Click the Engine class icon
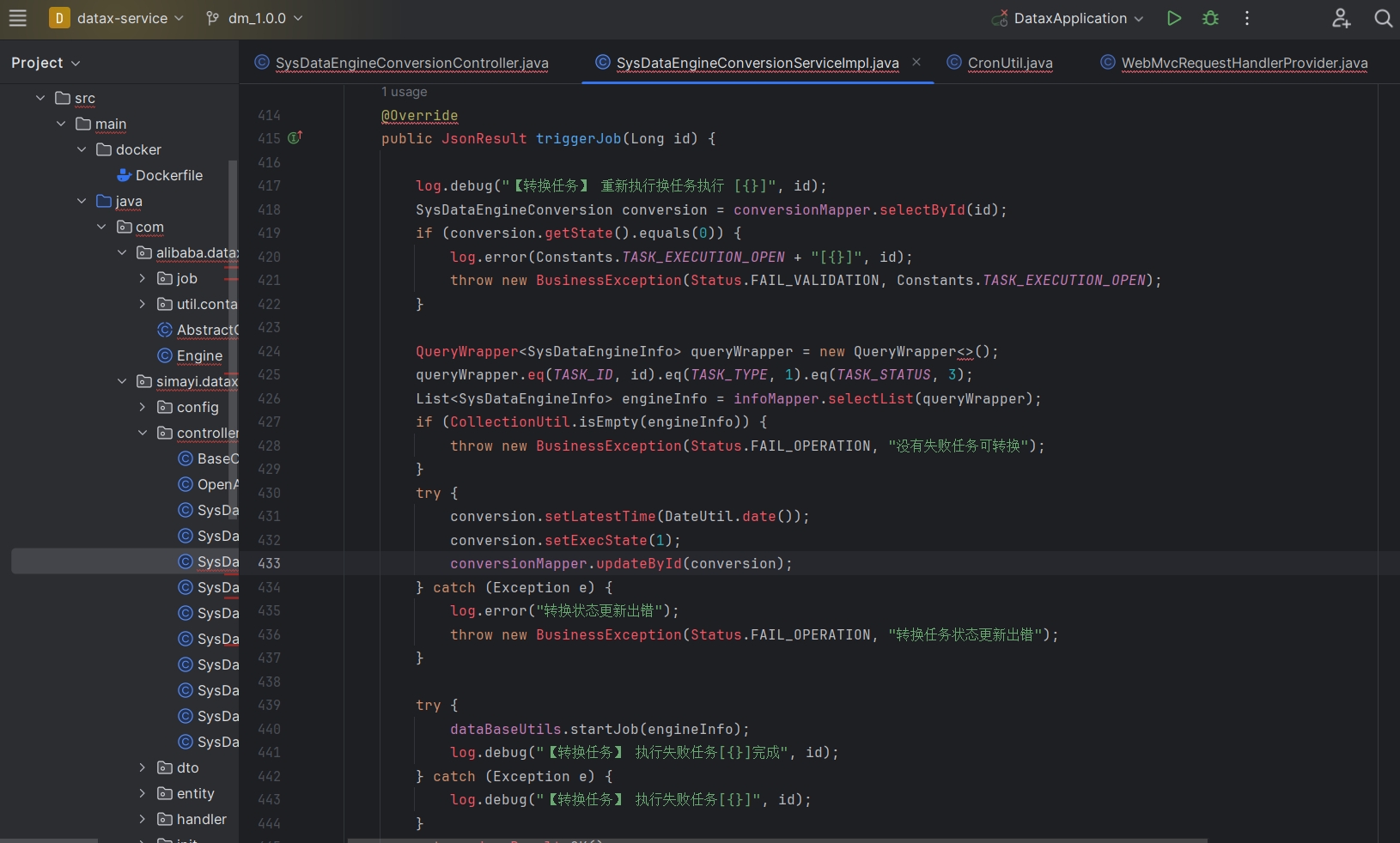 pyautogui.click(x=165, y=355)
